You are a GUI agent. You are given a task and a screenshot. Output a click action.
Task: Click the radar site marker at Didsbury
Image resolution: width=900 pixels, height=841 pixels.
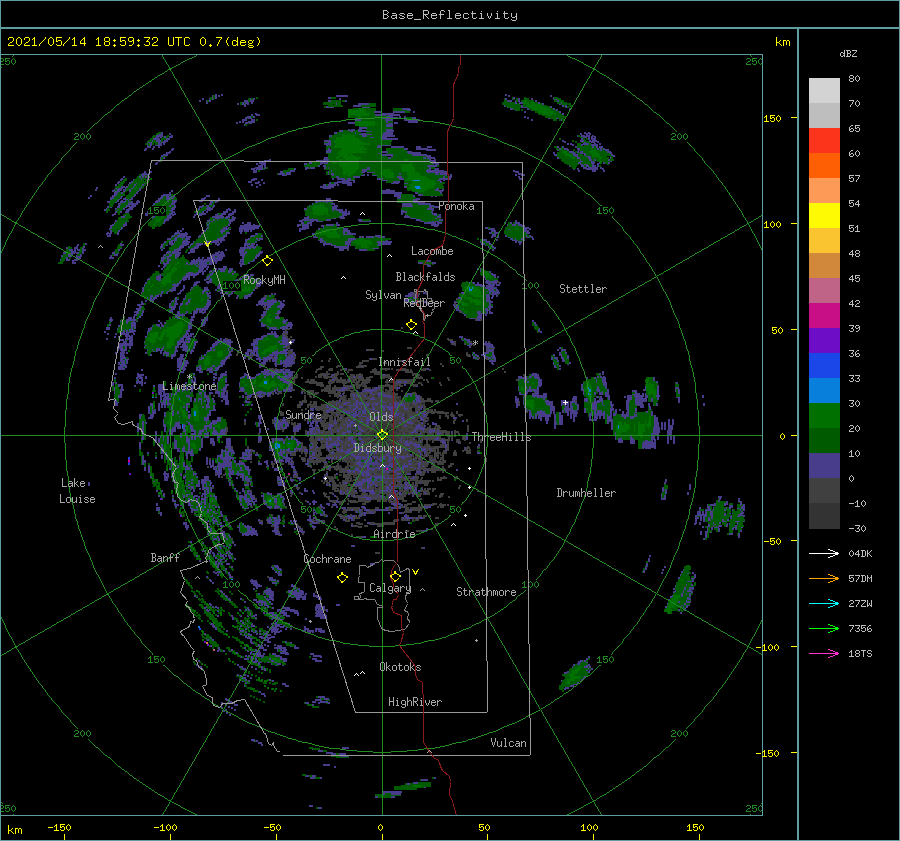click(382, 435)
